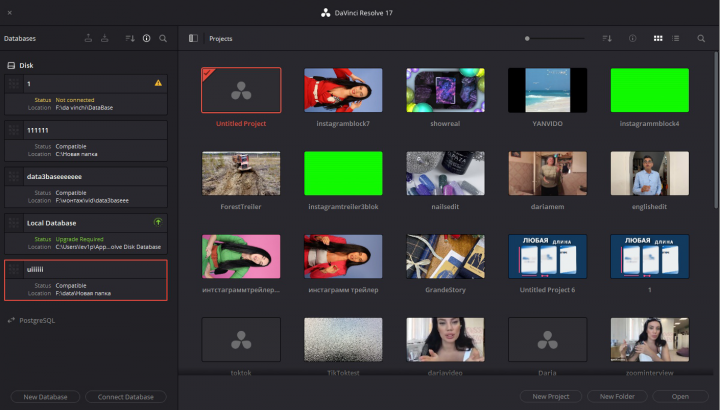720x410 pixels.
Task: Click the backup database icon in Databases header
Action: 88,39
